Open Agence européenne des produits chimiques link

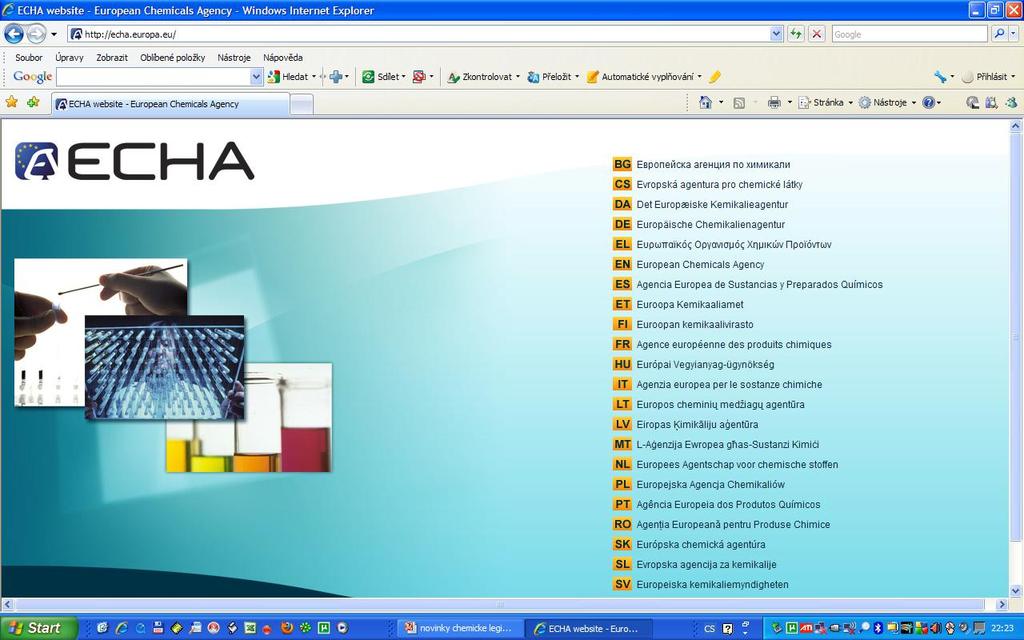pos(734,344)
